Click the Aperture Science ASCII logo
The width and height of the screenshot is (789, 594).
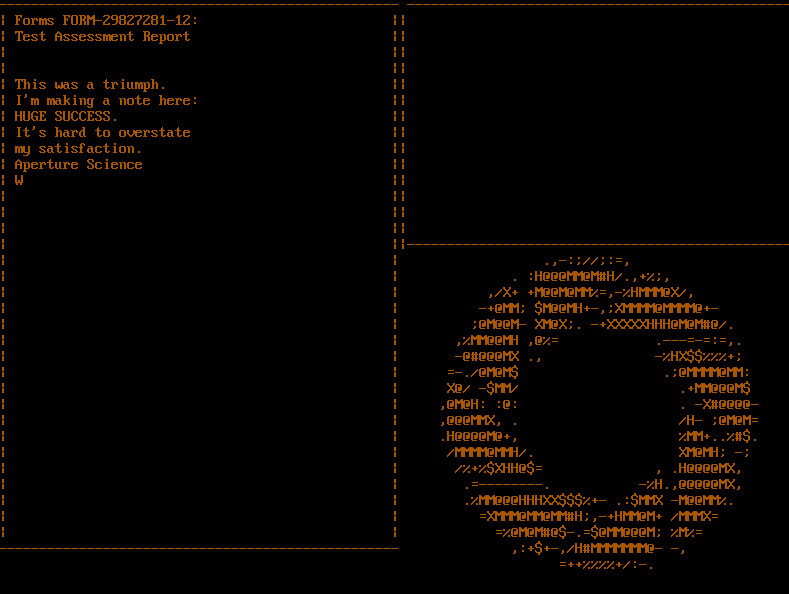click(599, 412)
